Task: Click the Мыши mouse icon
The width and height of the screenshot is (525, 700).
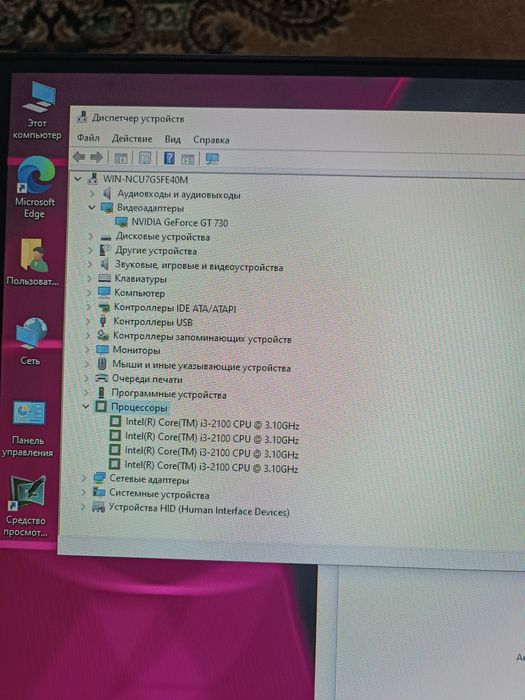Action: coord(102,363)
